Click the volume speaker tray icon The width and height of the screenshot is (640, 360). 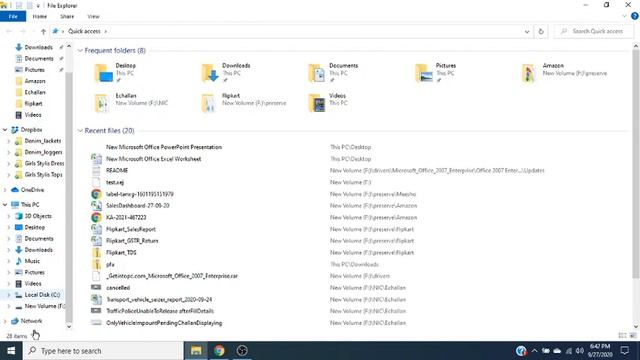[x=580, y=351]
